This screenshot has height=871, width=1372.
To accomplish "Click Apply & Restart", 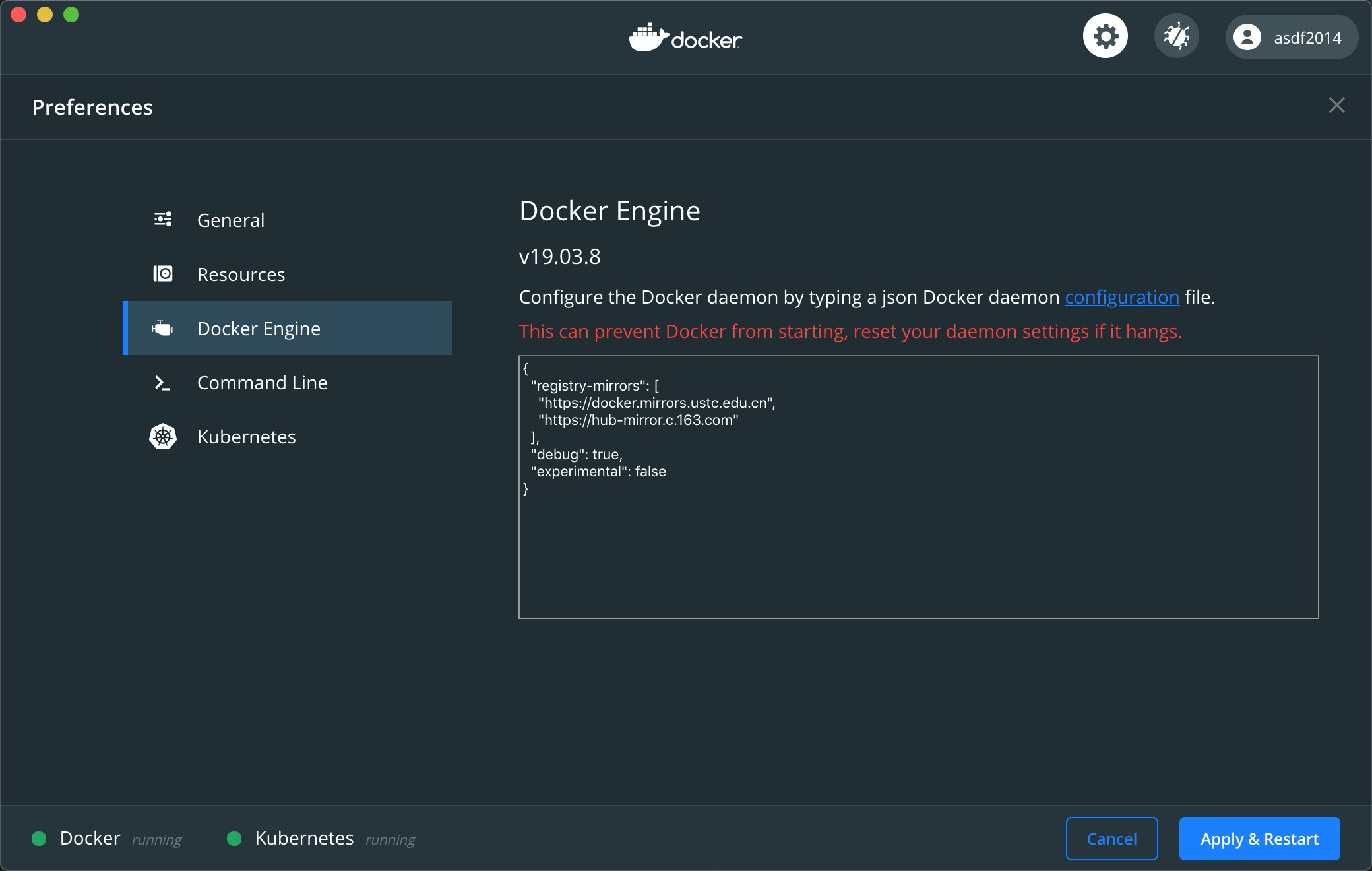I will 1259,839.
